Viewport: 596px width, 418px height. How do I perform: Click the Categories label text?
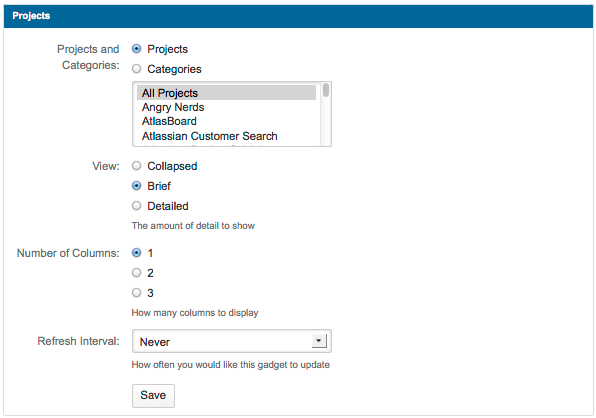click(x=174, y=69)
